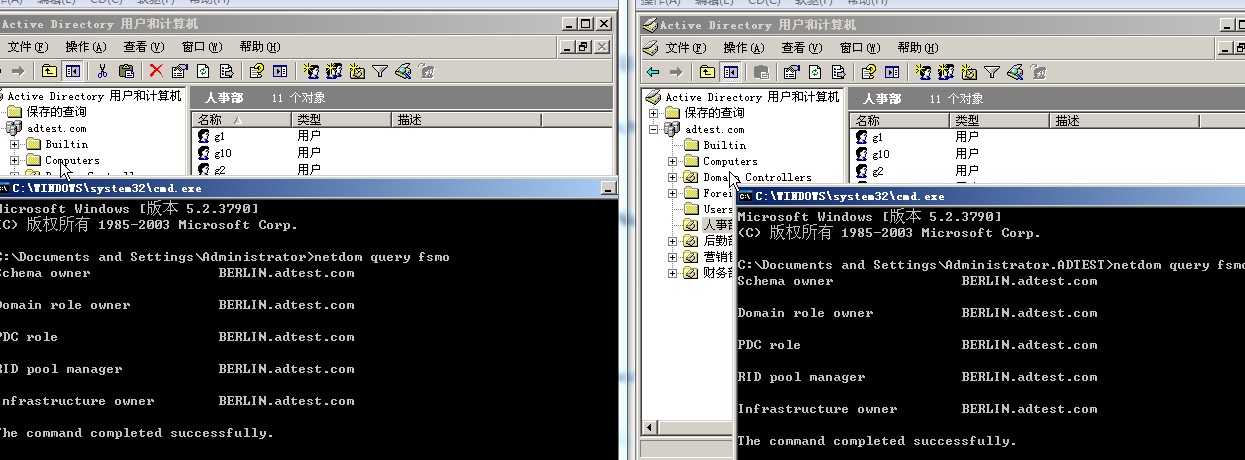Image resolution: width=1245 pixels, height=460 pixels.
Task: Select Computers folder in left window tree
Action: pos(72,160)
